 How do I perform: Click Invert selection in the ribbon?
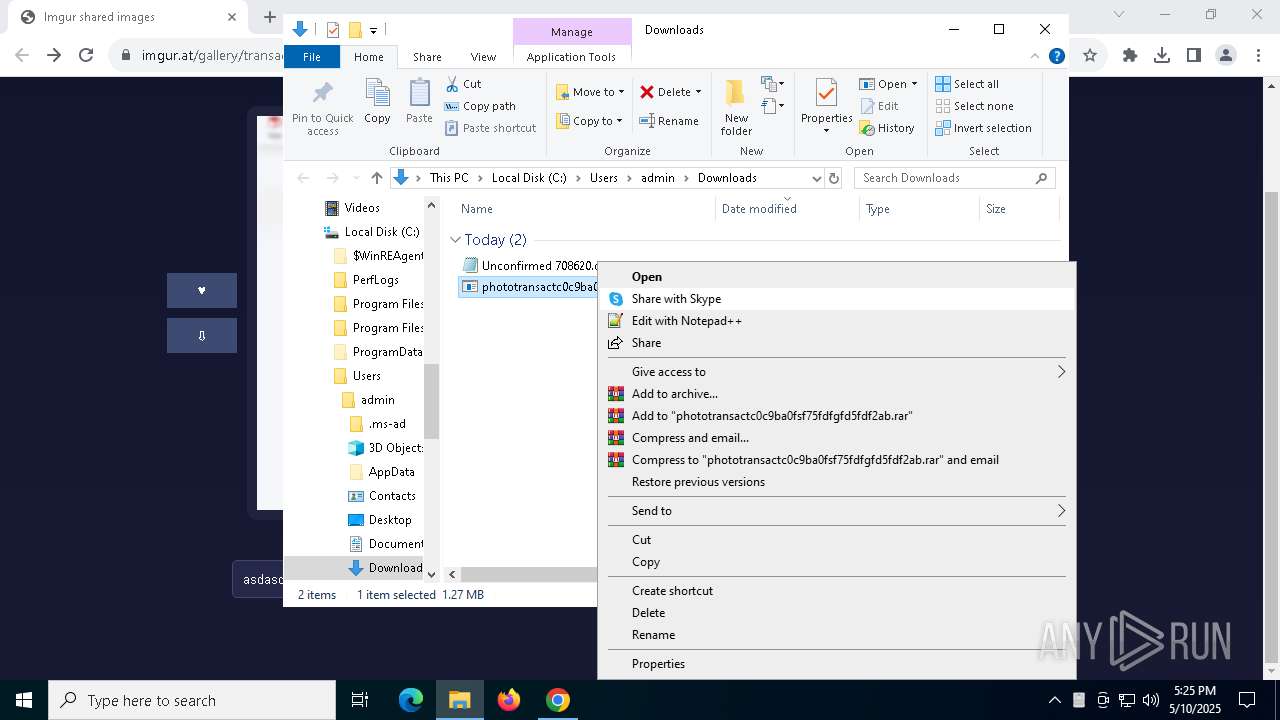pyautogui.click(x=983, y=128)
